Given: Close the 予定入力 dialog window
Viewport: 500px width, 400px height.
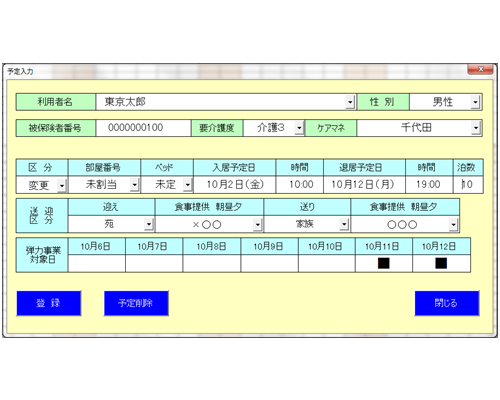Looking at the screenshot, I should tap(480, 69).
